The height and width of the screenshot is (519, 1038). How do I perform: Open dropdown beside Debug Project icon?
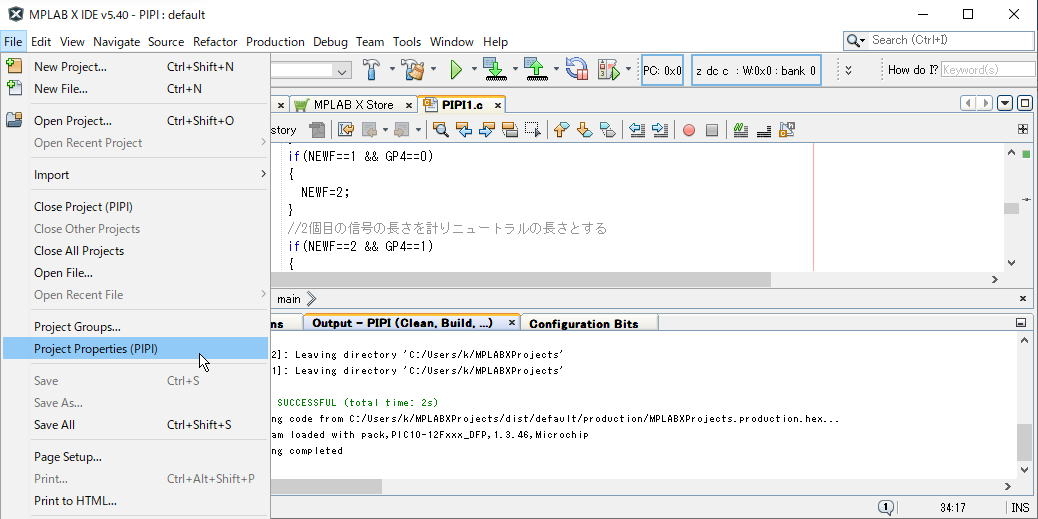628,69
